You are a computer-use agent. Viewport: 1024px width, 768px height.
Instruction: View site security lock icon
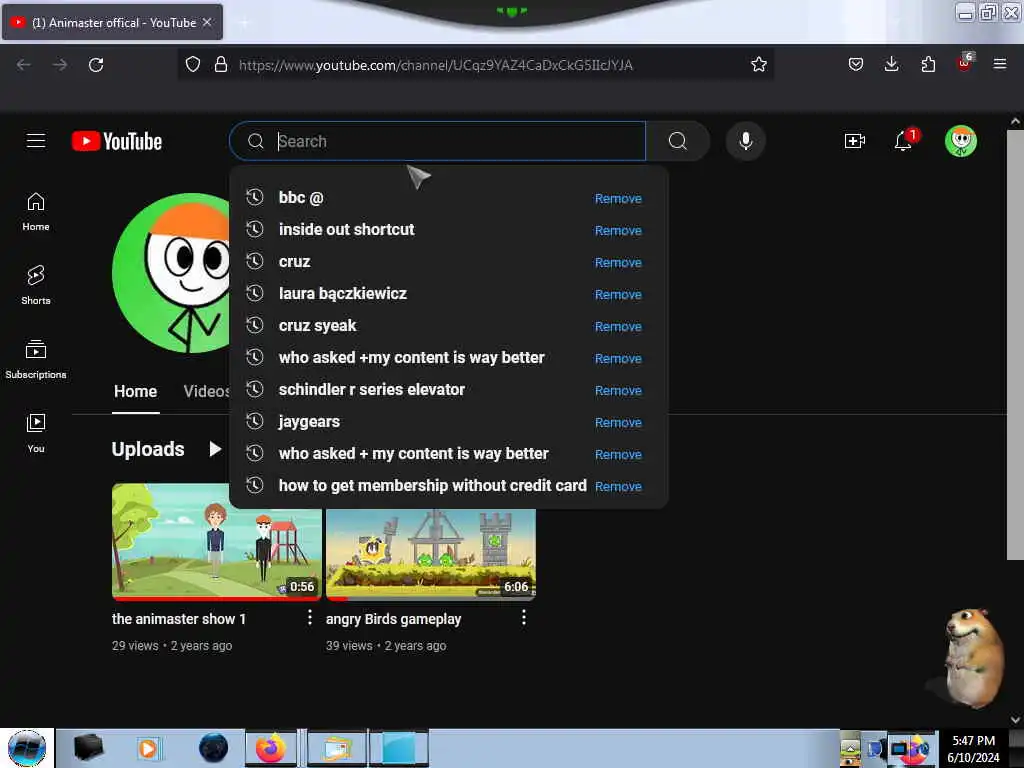pyautogui.click(x=221, y=65)
